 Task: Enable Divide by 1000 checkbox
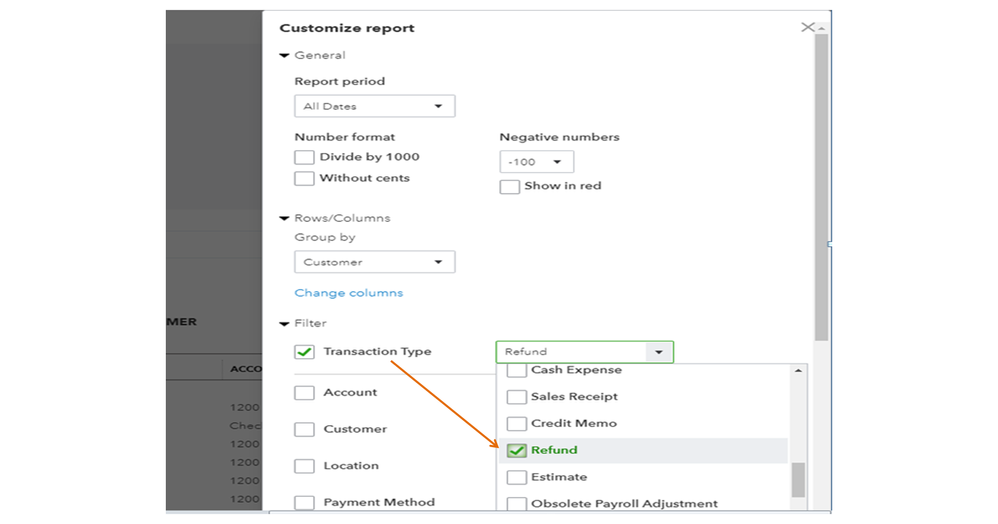click(x=305, y=157)
